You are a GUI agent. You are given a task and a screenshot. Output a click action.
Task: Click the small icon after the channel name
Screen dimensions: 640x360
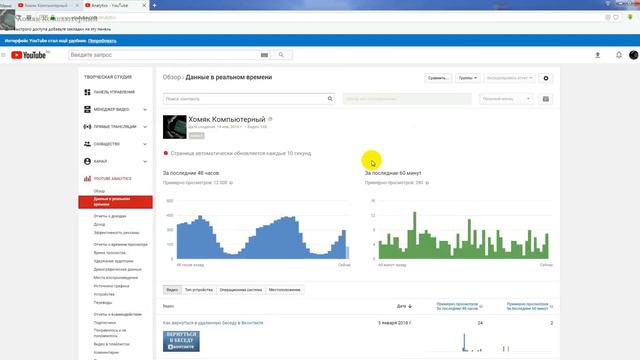coord(270,120)
